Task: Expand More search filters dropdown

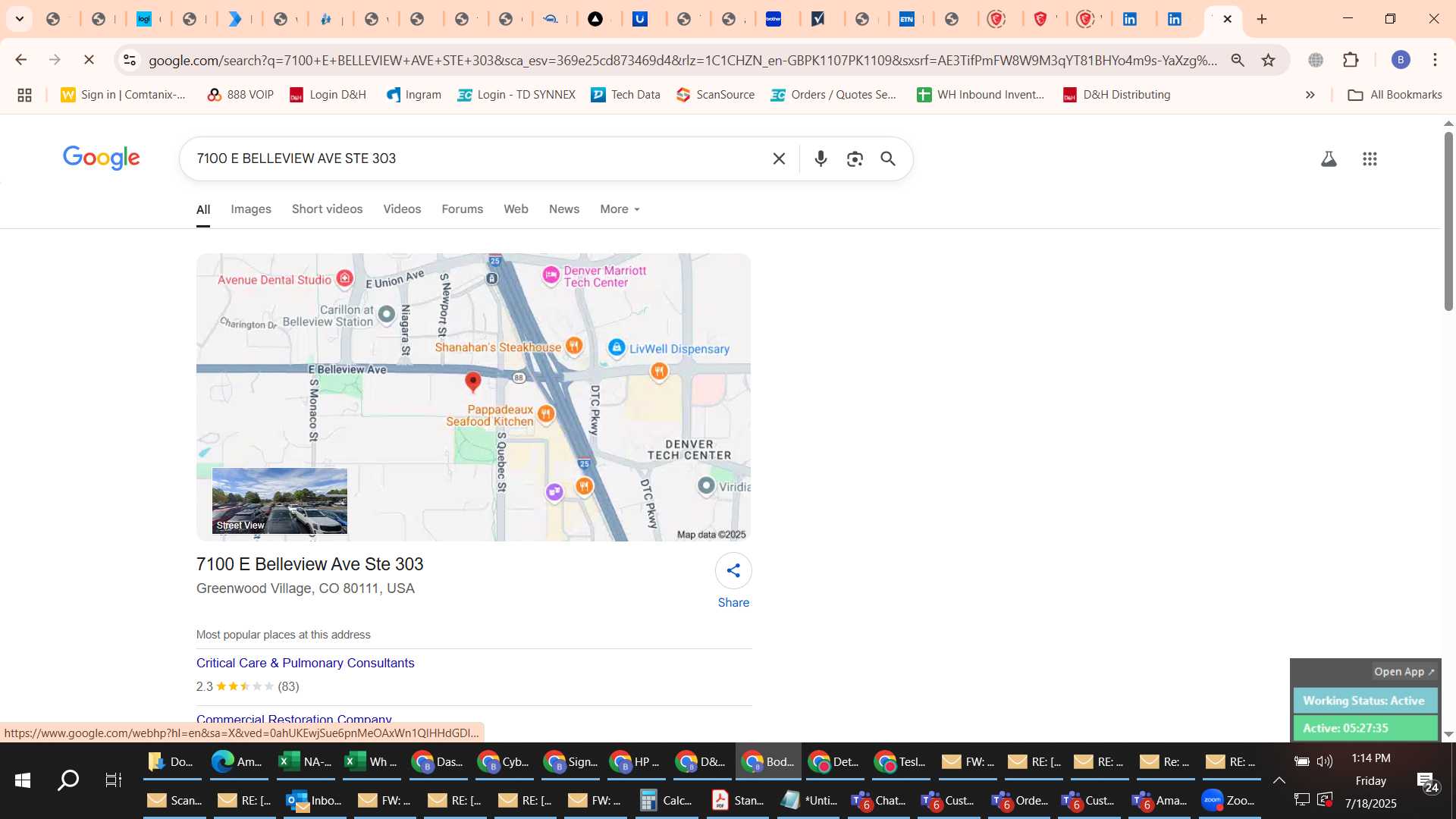Action: [620, 209]
